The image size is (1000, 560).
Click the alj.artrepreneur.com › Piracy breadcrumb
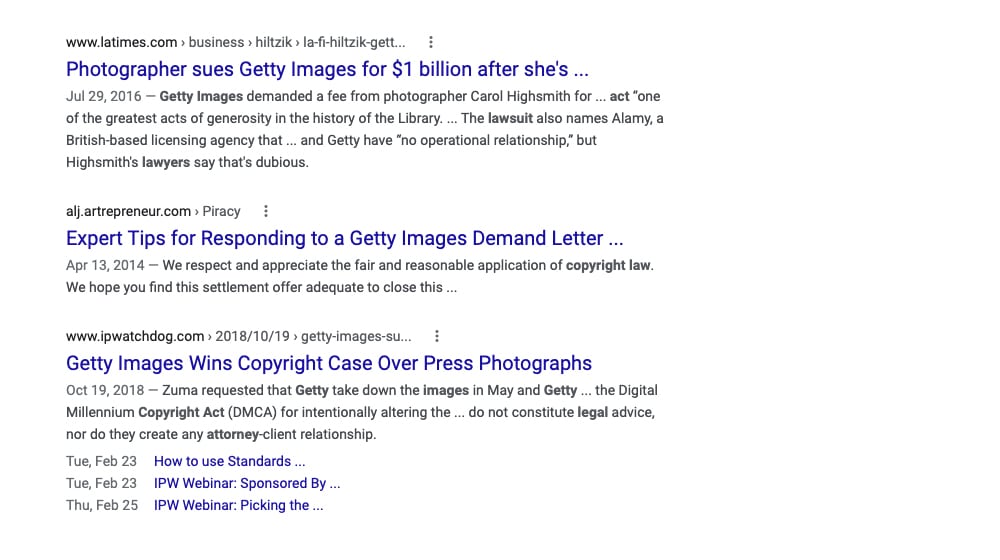coord(153,211)
